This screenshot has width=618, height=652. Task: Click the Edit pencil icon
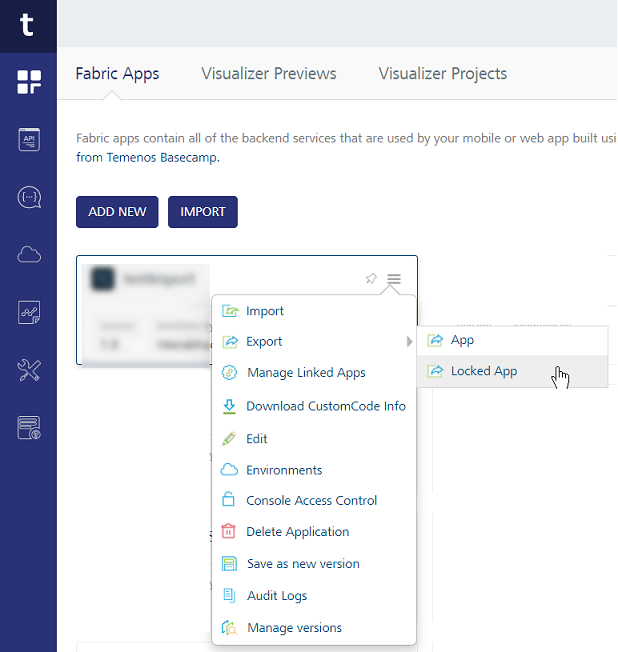[229, 439]
